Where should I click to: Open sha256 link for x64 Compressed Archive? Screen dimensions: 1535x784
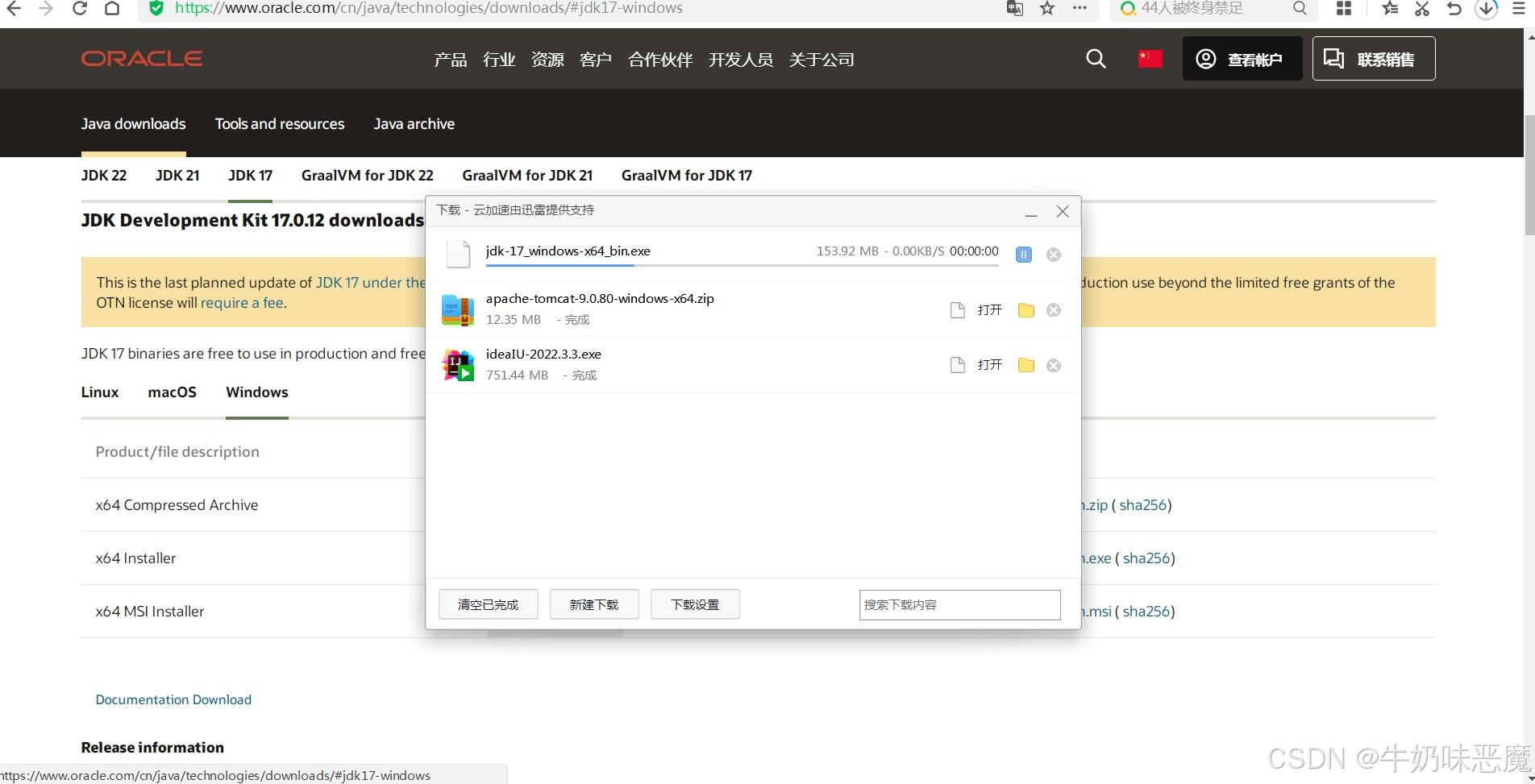tap(1143, 505)
